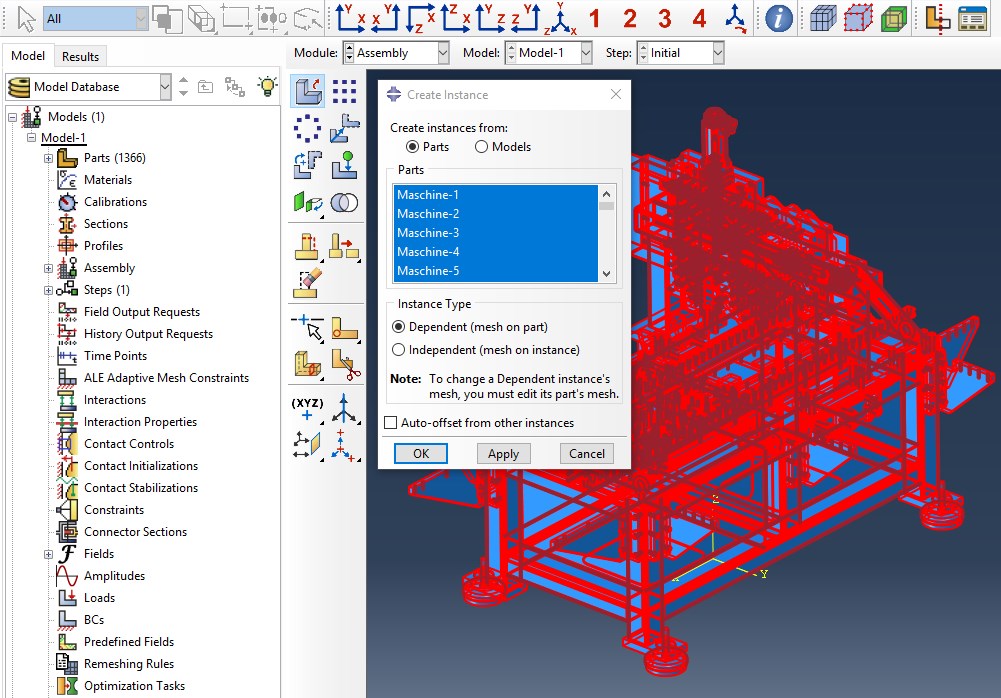Click the Create Datum Axis tool icon
This screenshot has width=1001, height=698.
345,409
